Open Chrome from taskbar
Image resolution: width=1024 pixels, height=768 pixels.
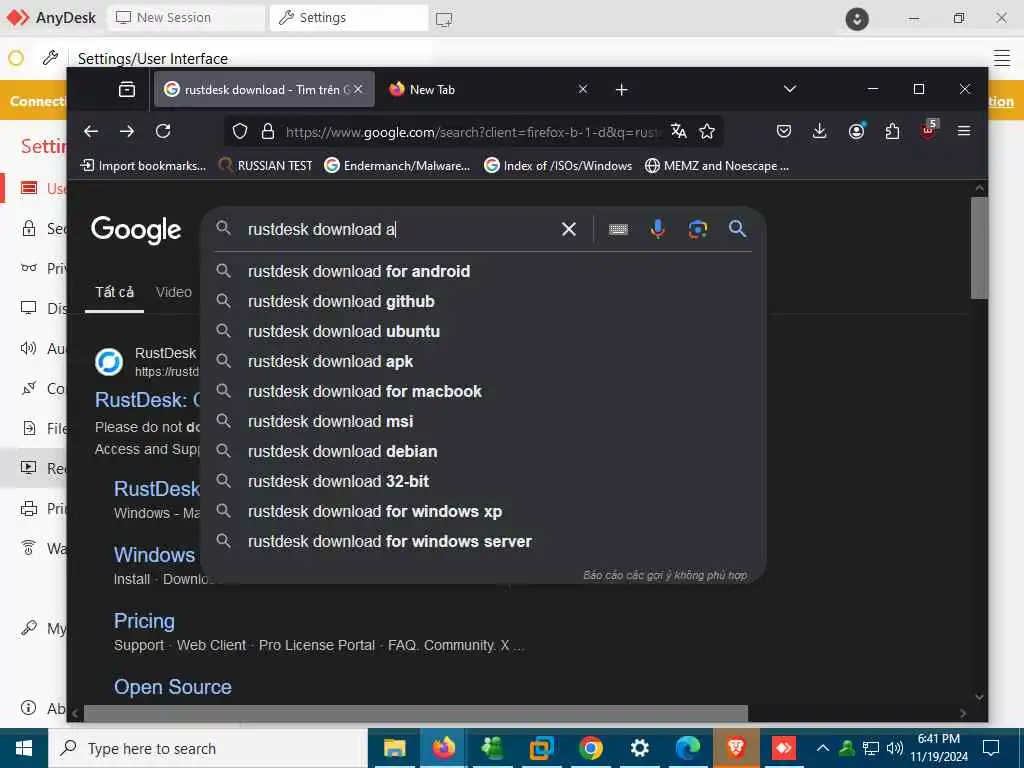click(x=590, y=748)
